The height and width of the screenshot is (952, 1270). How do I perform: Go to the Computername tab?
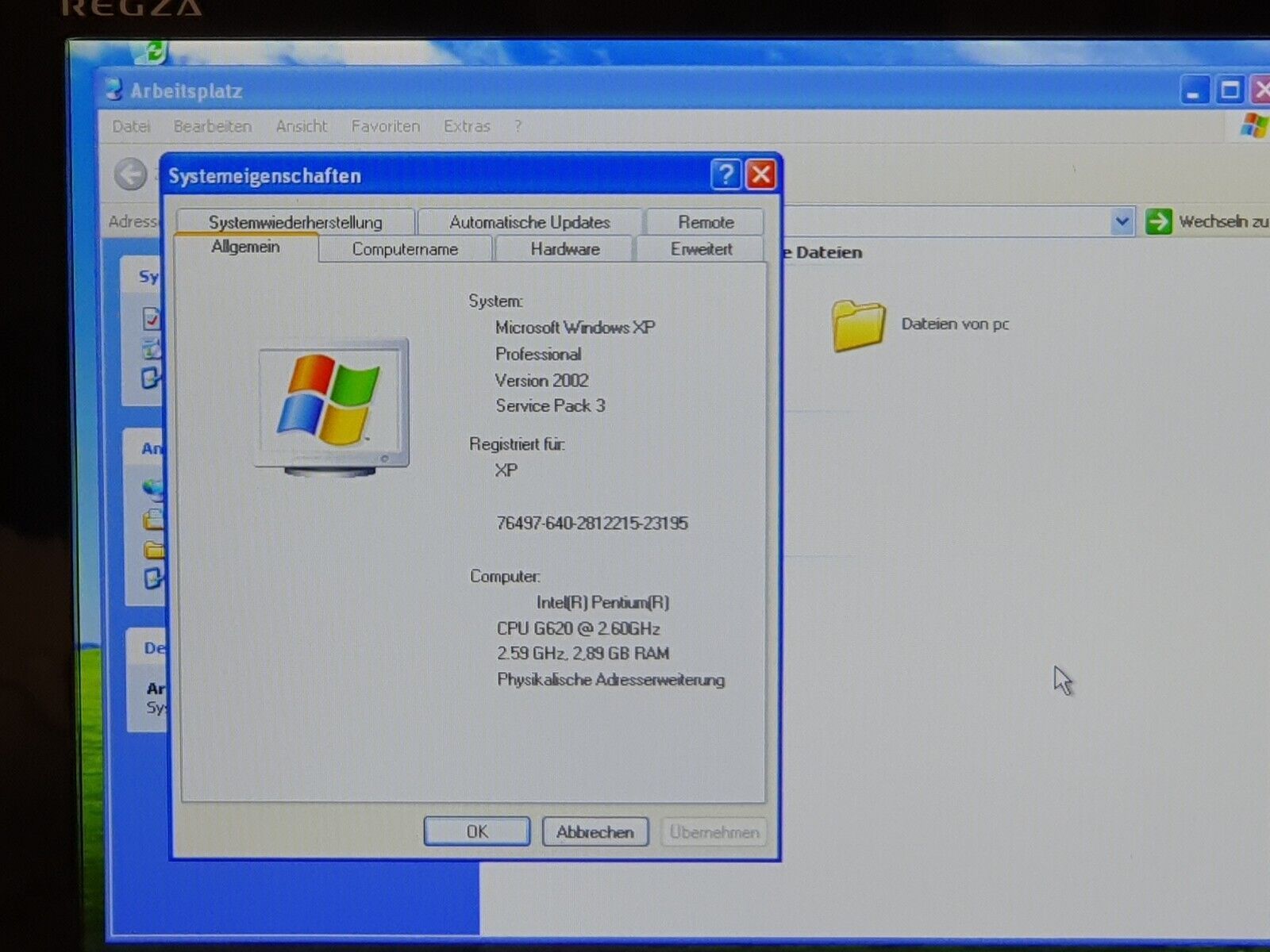click(405, 249)
